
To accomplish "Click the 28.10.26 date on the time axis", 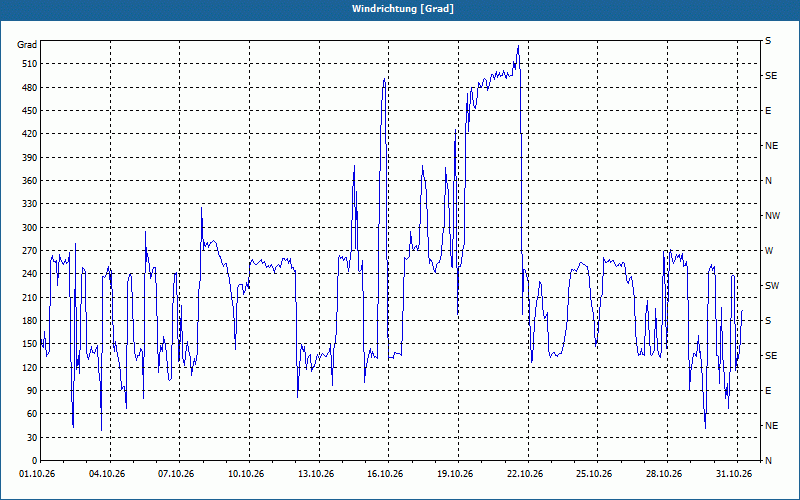I will click(x=664, y=474).
